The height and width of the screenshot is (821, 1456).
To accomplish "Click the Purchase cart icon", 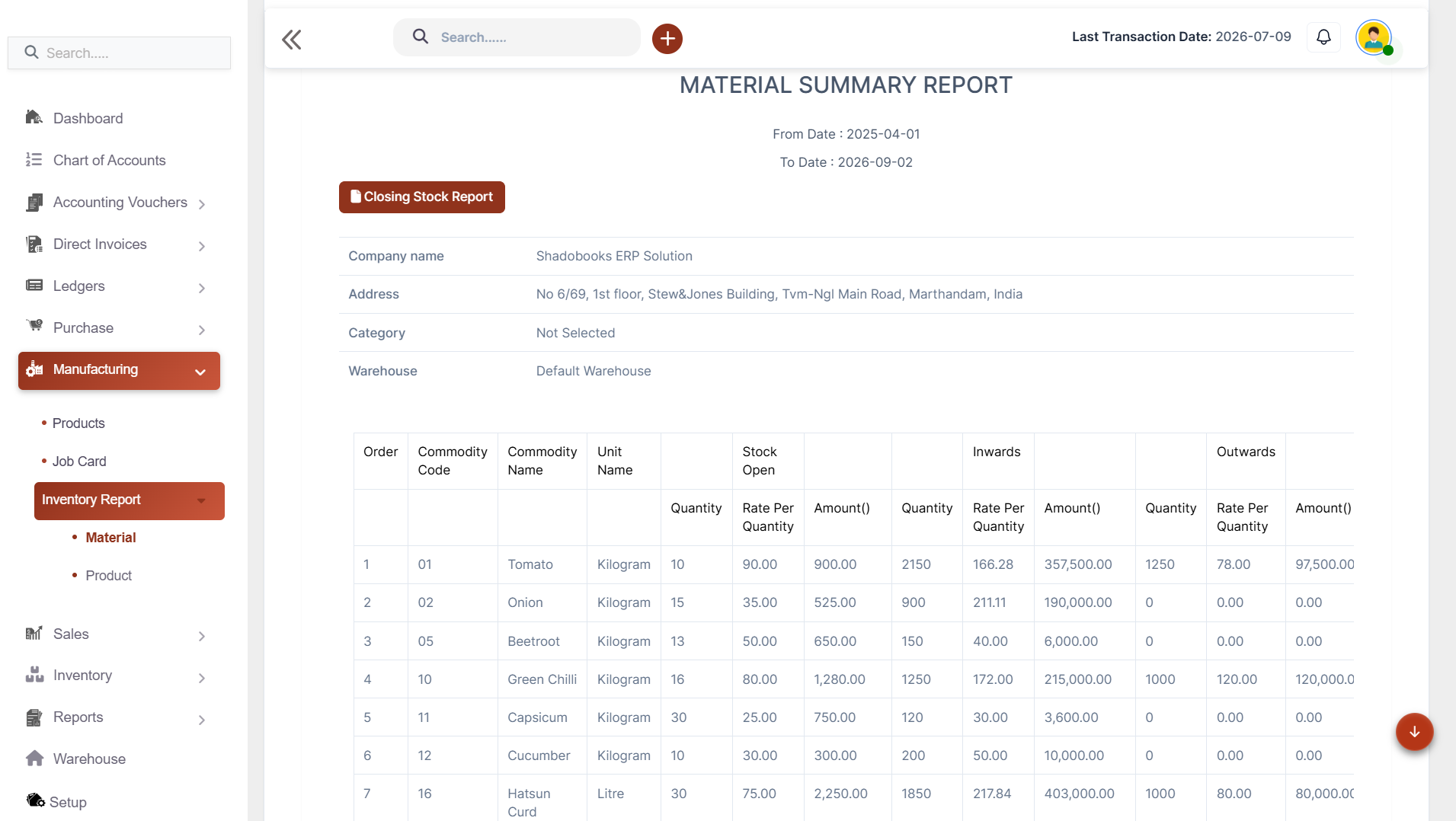I will (x=34, y=326).
